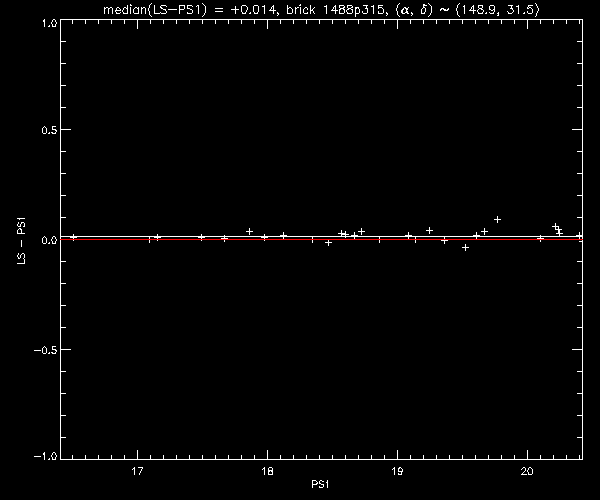Click the "1.0" y-axis tick label
The height and width of the screenshot is (500, 600).
coord(49,23)
